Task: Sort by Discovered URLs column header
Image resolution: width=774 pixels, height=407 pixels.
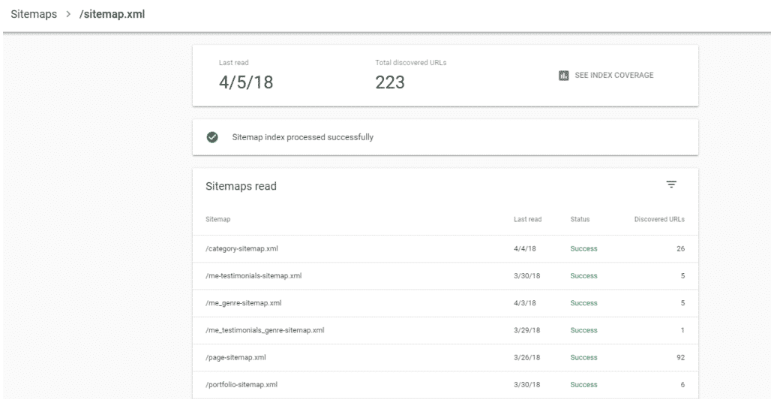Action: pyautogui.click(x=659, y=219)
